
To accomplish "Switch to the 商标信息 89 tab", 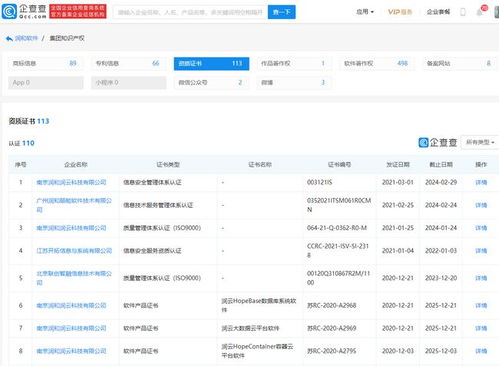I will [46, 63].
